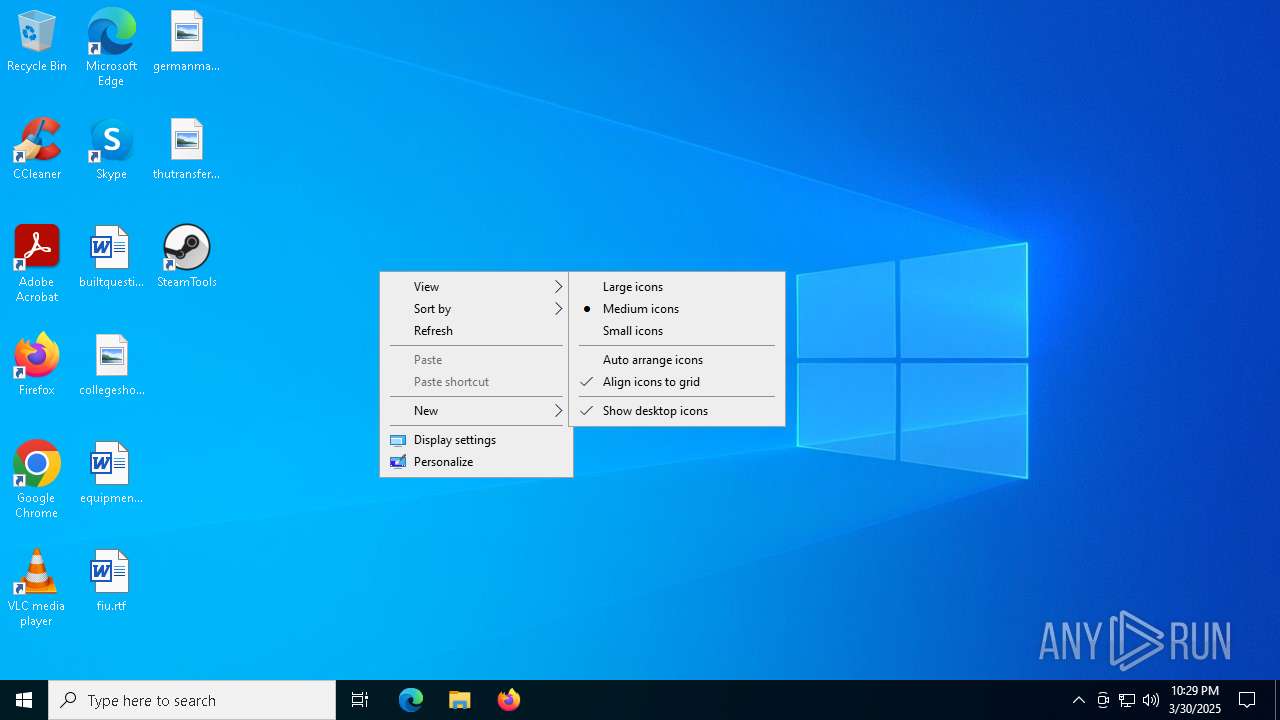Viewport: 1280px width, 720px height.
Task: Open Personalize from context menu
Action: click(476, 462)
